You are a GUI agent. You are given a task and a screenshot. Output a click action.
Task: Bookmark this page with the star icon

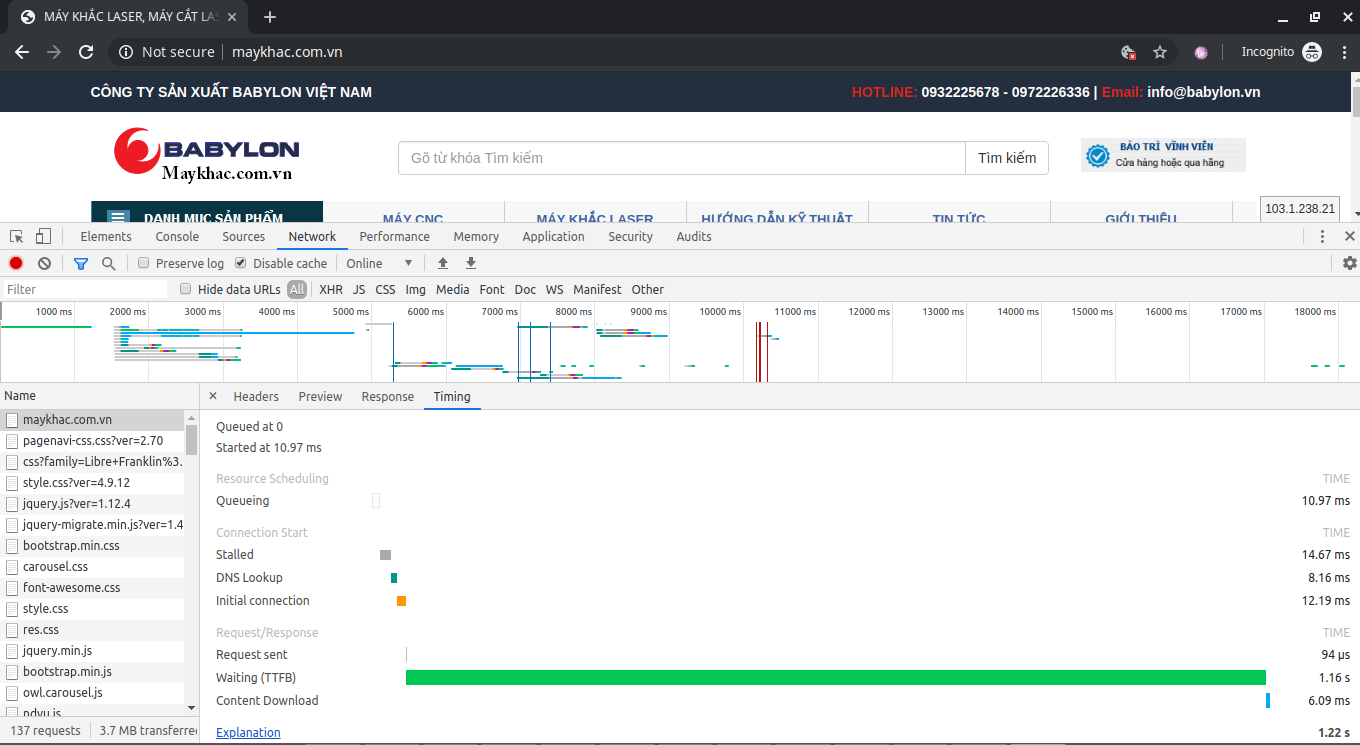[1160, 52]
